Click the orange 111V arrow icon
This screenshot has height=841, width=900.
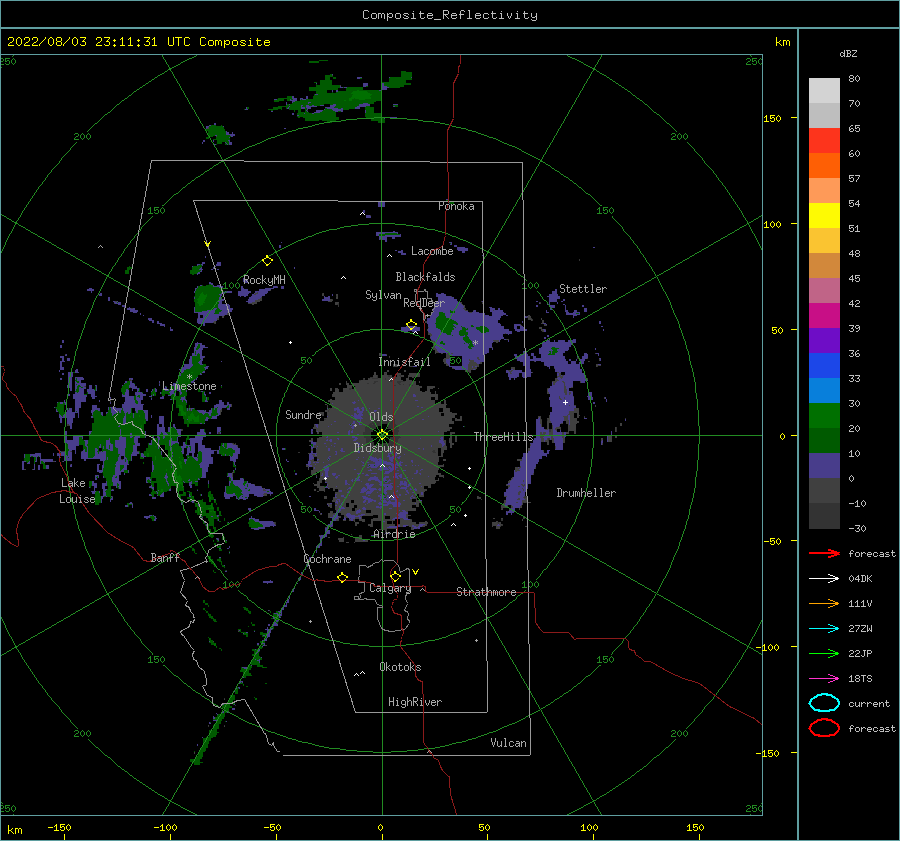pyautogui.click(x=824, y=603)
